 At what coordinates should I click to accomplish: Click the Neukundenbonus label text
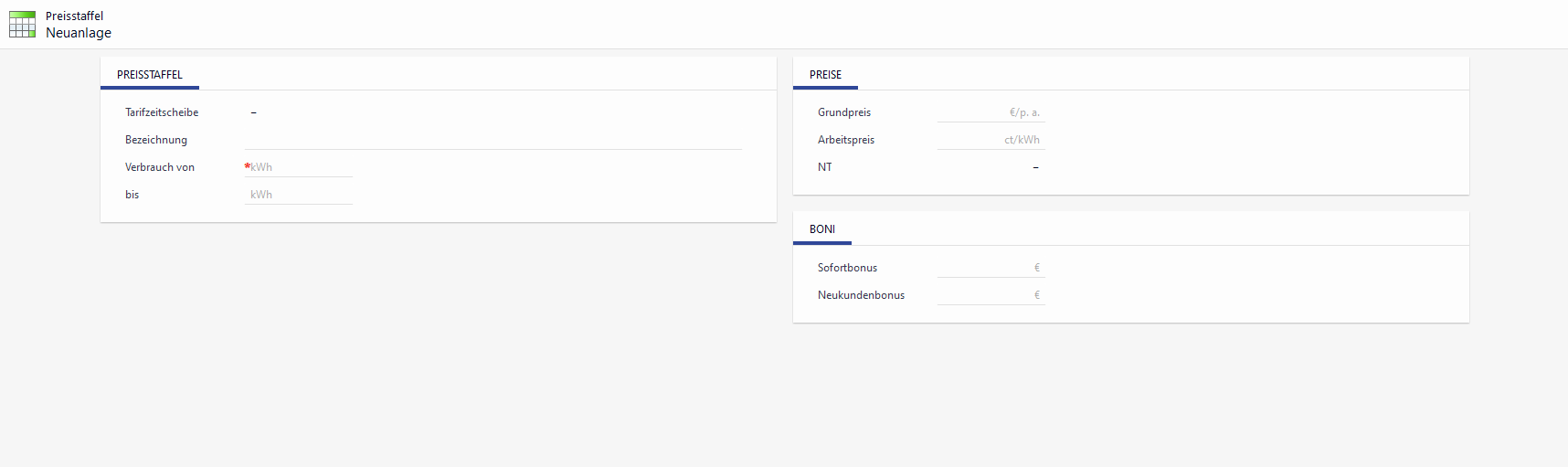(861, 295)
